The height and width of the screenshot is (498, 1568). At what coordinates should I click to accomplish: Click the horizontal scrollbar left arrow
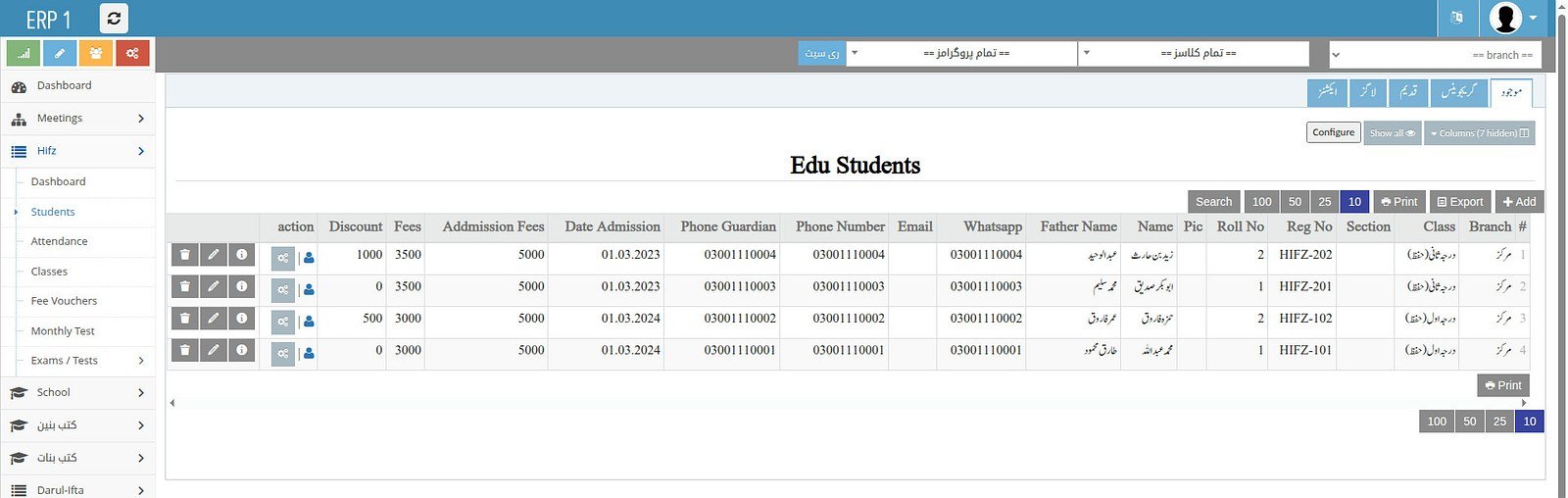[x=172, y=403]
